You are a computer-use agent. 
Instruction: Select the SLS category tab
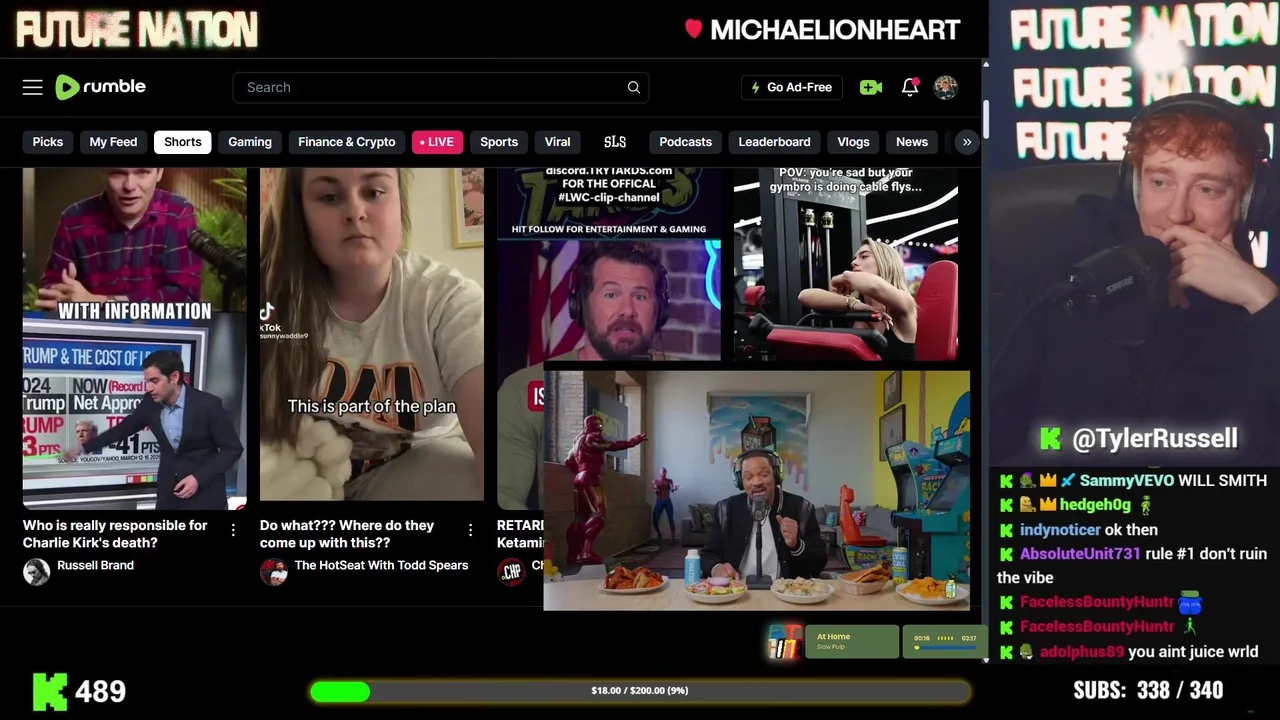[x=615, y=142]
